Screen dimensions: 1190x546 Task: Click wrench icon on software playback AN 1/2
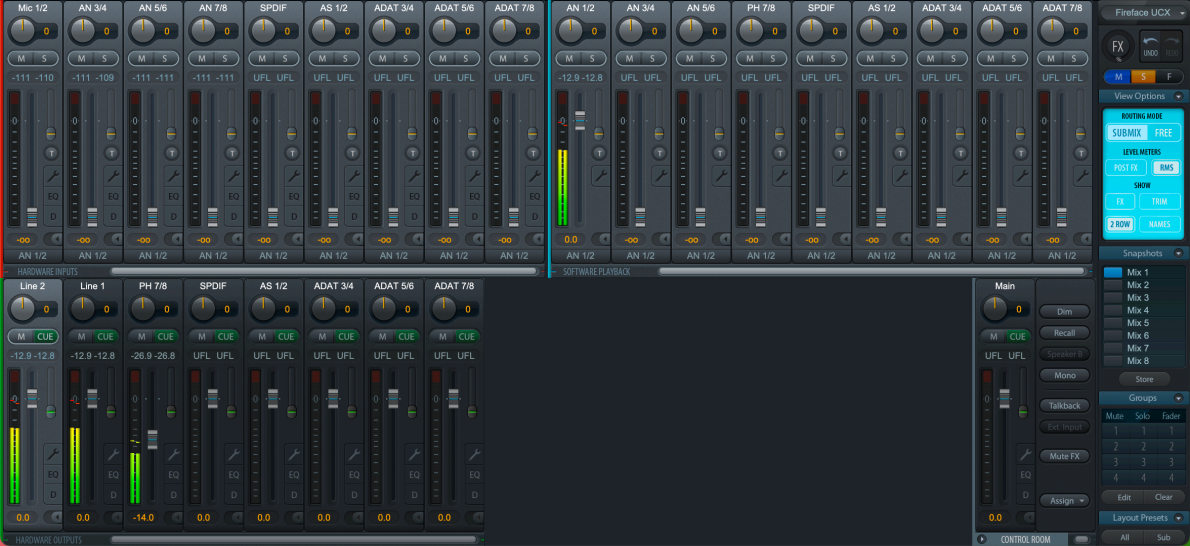coord(600,176)
